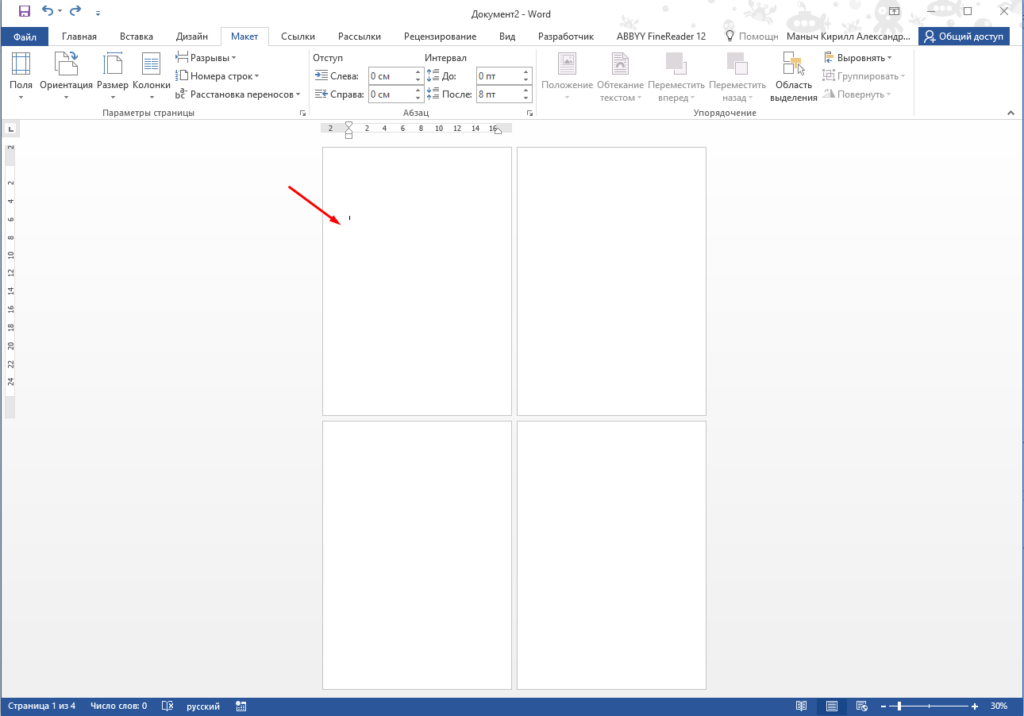Switch to the Вставка tab
Screen dimensions: 1024x716
pyautogui.click(x=136, y=37)
